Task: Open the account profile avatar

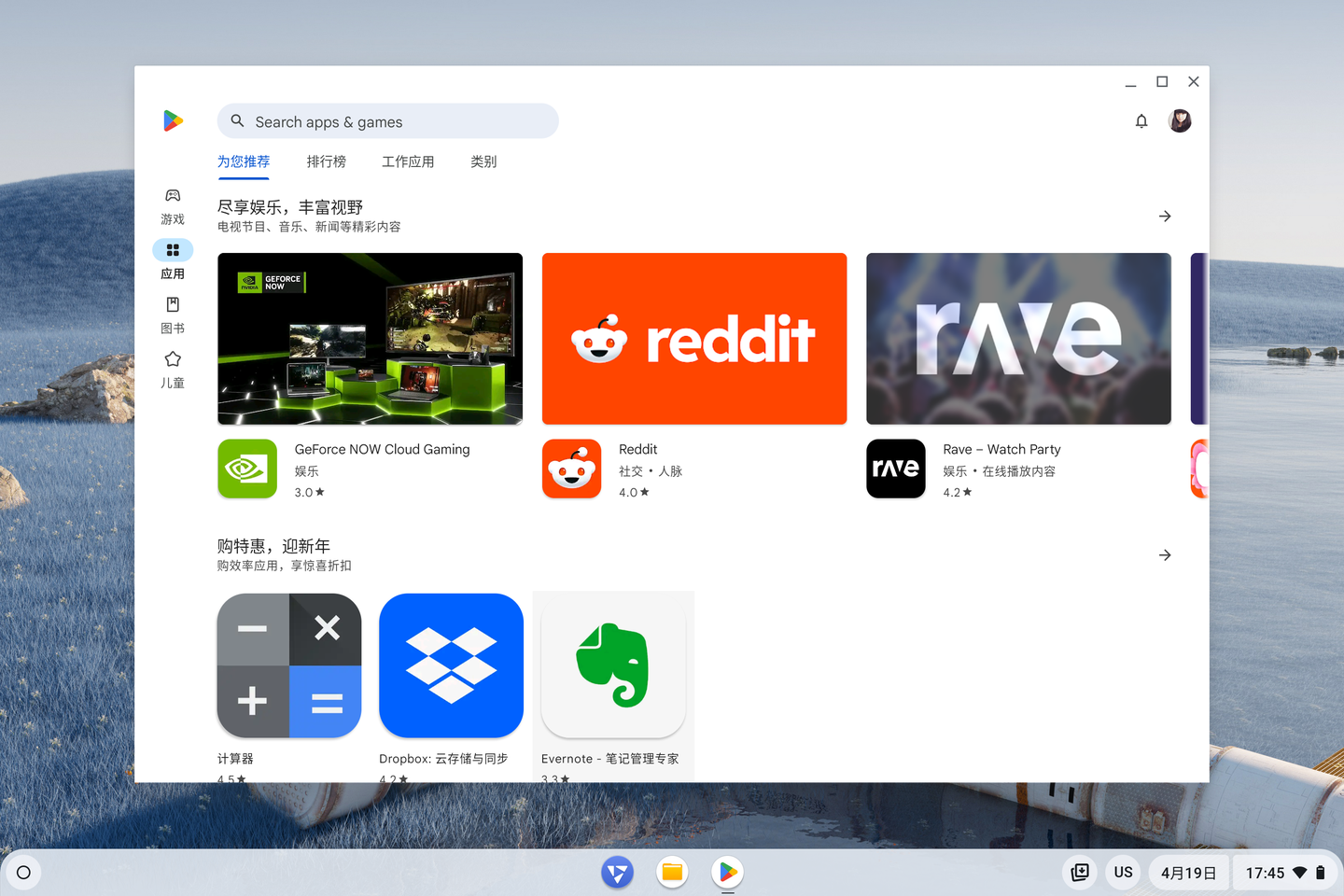Action: point(1179,120)
